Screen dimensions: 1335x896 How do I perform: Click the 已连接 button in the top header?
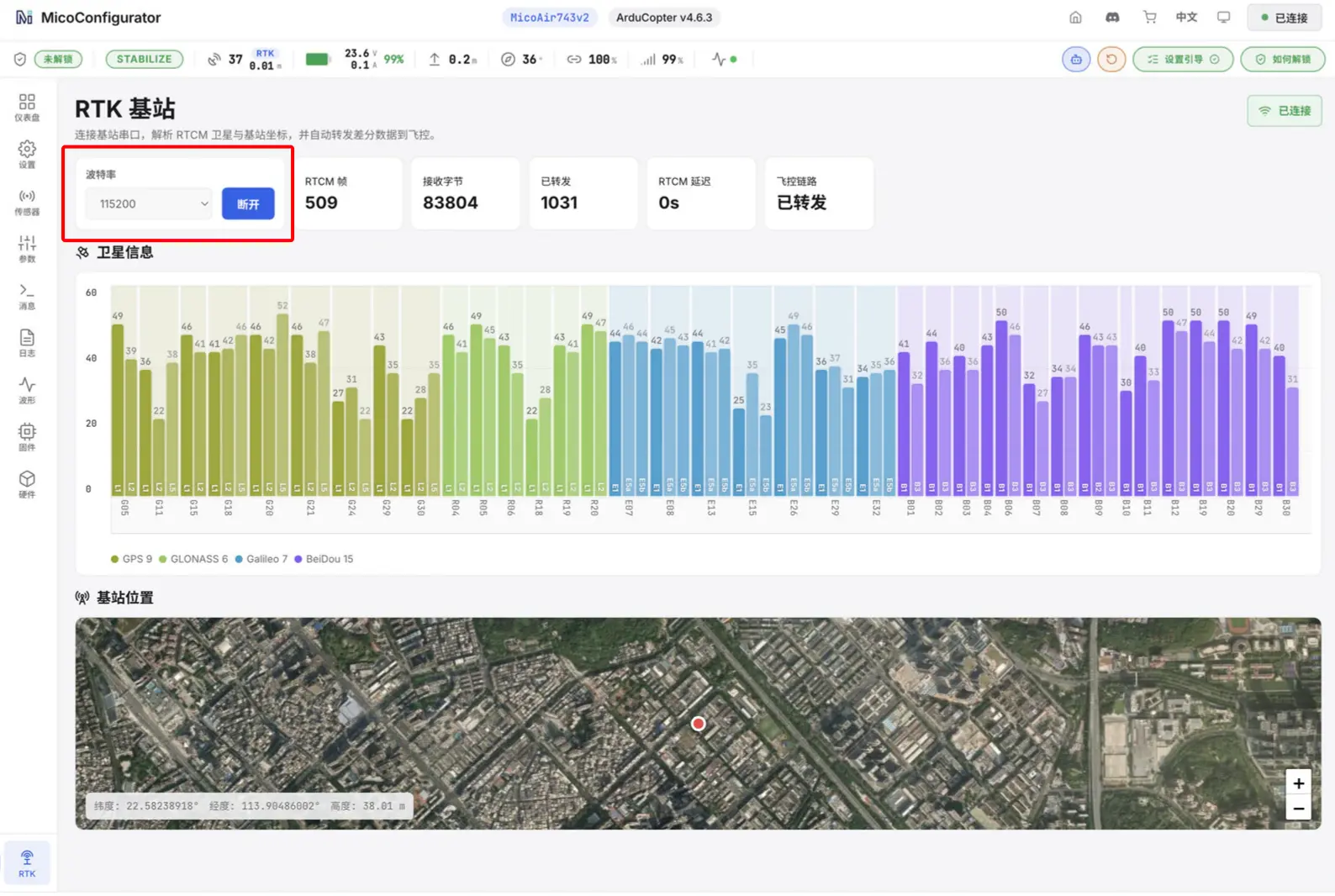(x=1285, y=18)
